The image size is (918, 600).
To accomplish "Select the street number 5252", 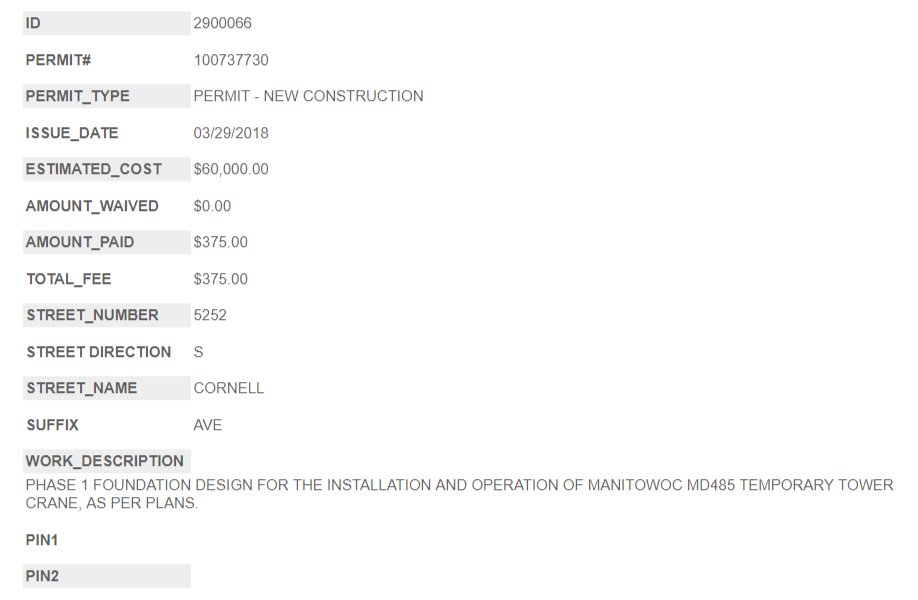I will coord(210,315).
